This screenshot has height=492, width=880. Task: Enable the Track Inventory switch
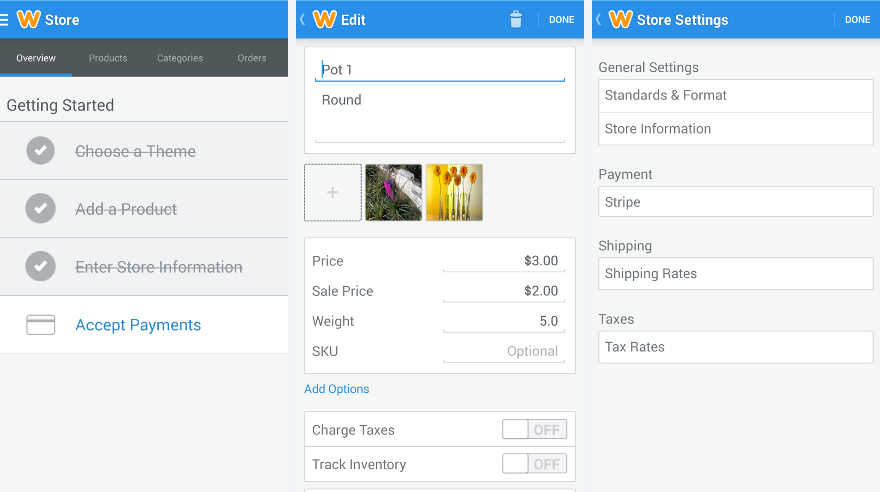point(534,464)
